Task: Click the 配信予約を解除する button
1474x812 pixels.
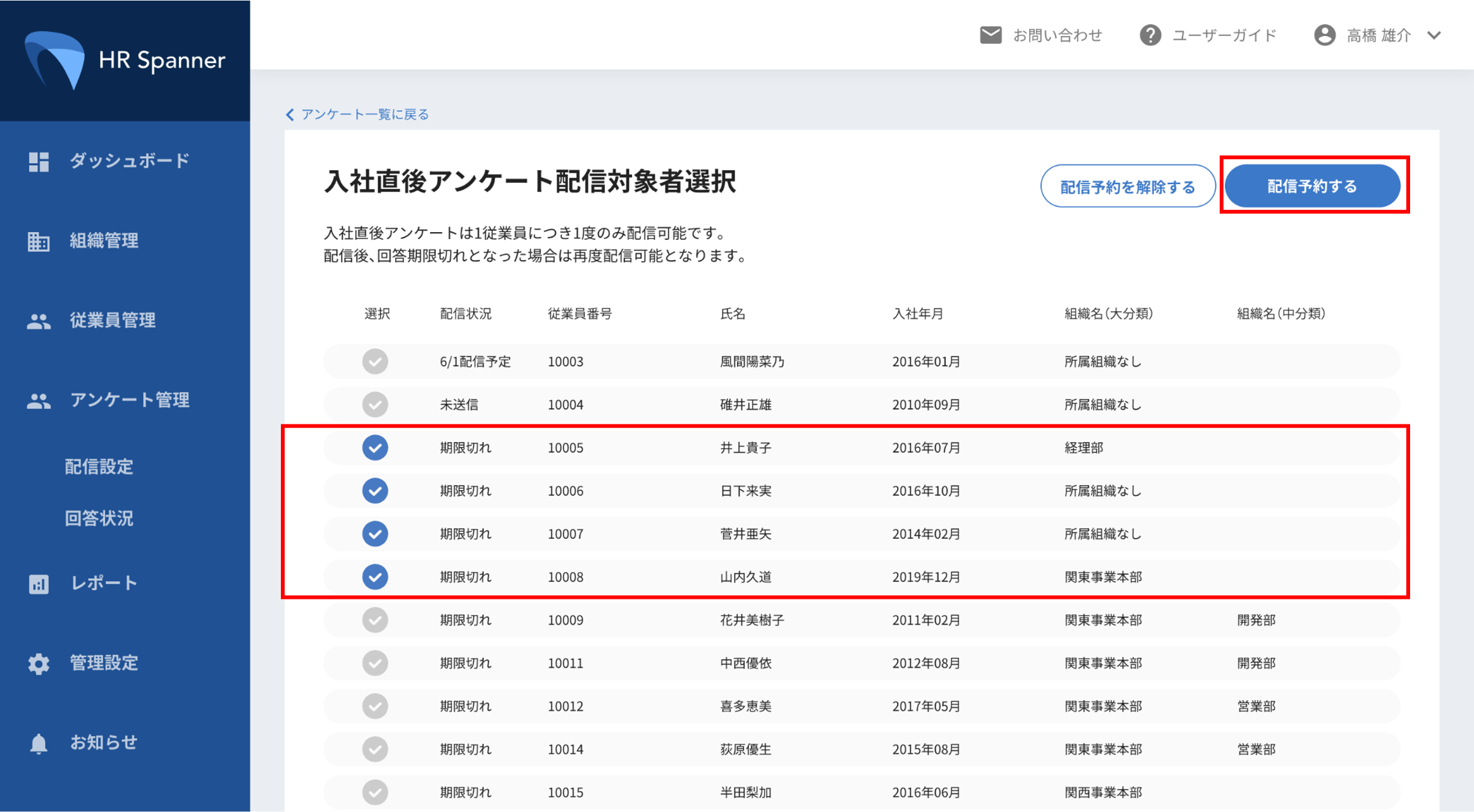Action: click(x=1127, y=187)
